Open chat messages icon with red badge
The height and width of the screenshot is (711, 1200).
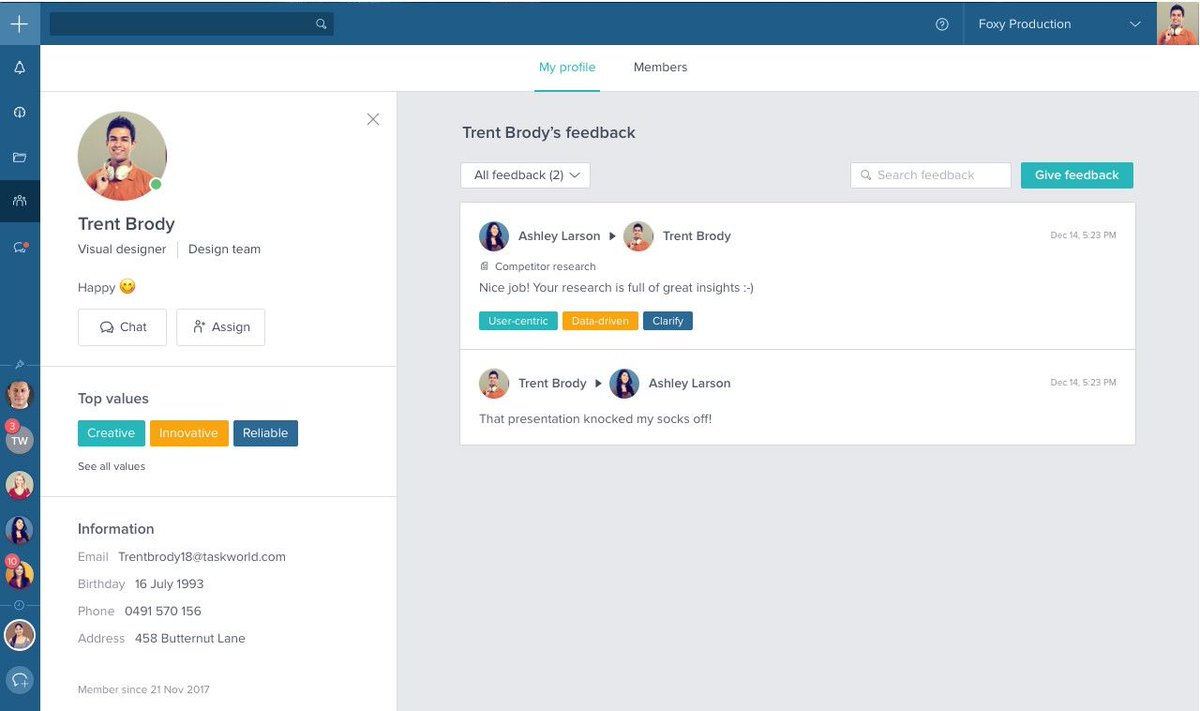click(x=20, y=245)
